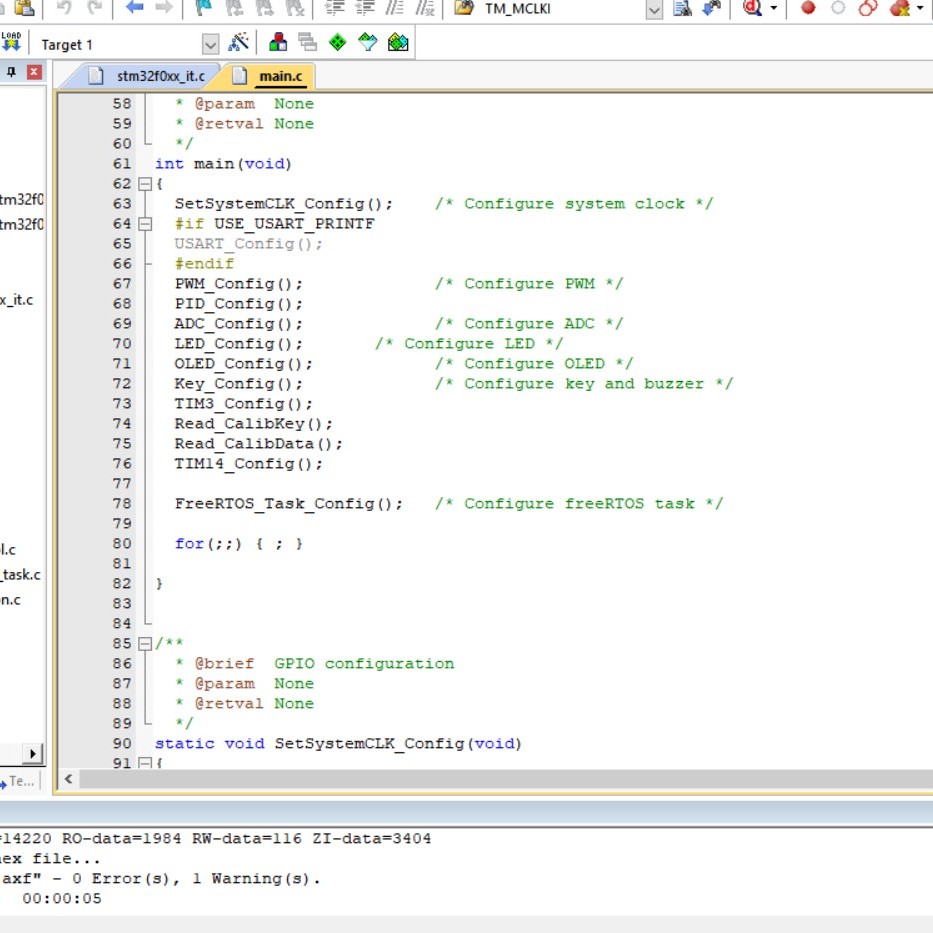Image resolution: width=933 pixels, height=933 pixels.
Task: Click the for(;;) loop on line 80
Action: tap(238, 544)
